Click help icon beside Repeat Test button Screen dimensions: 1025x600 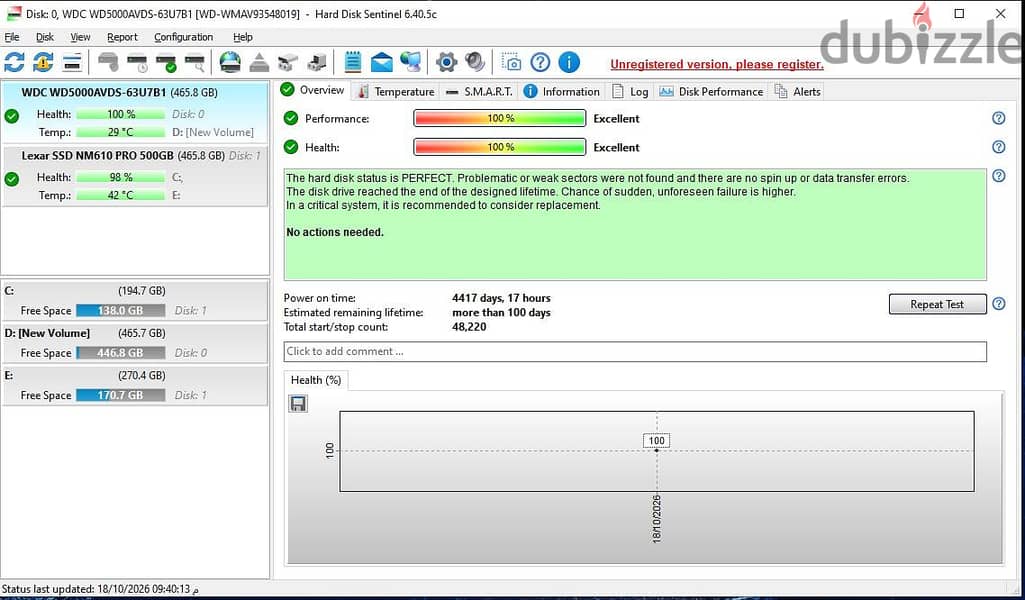pos(999,304)
